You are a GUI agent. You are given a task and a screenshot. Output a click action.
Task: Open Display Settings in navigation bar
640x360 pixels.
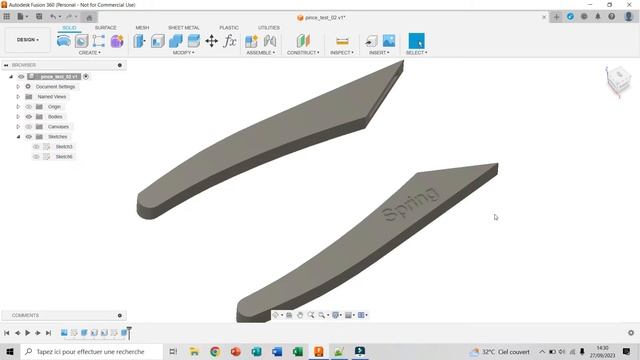pos(337,315)
